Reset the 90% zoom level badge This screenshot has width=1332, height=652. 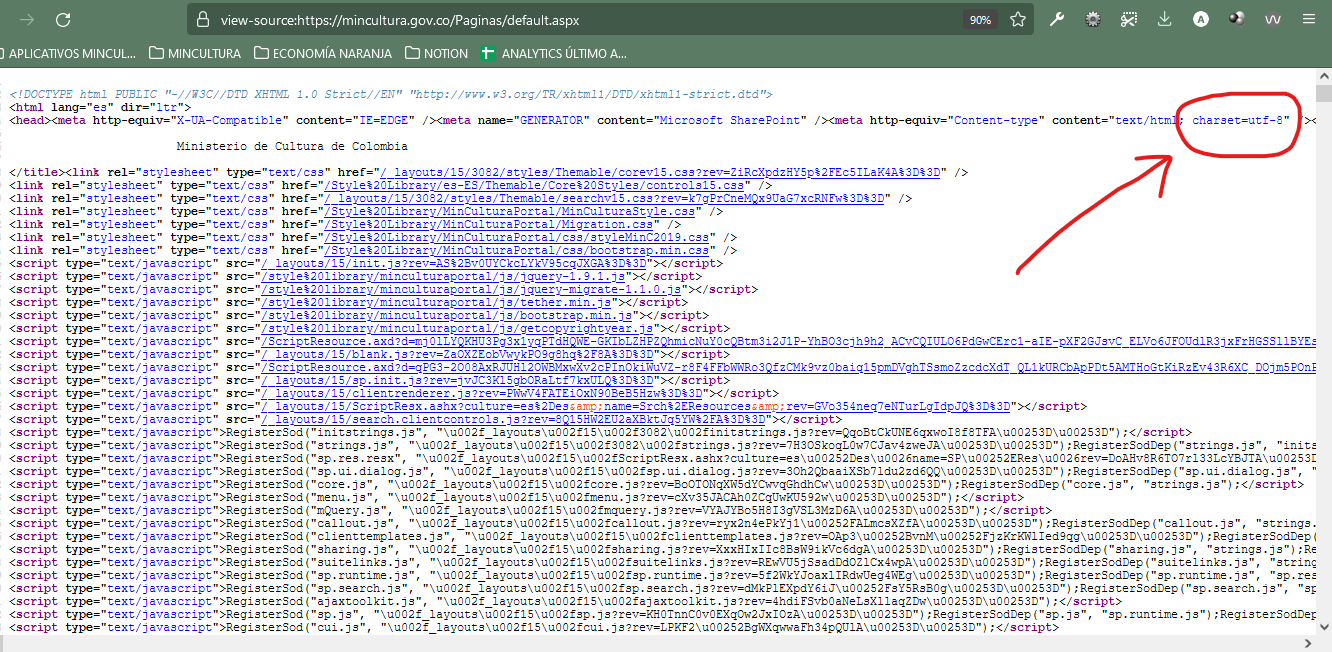point(980,20)
